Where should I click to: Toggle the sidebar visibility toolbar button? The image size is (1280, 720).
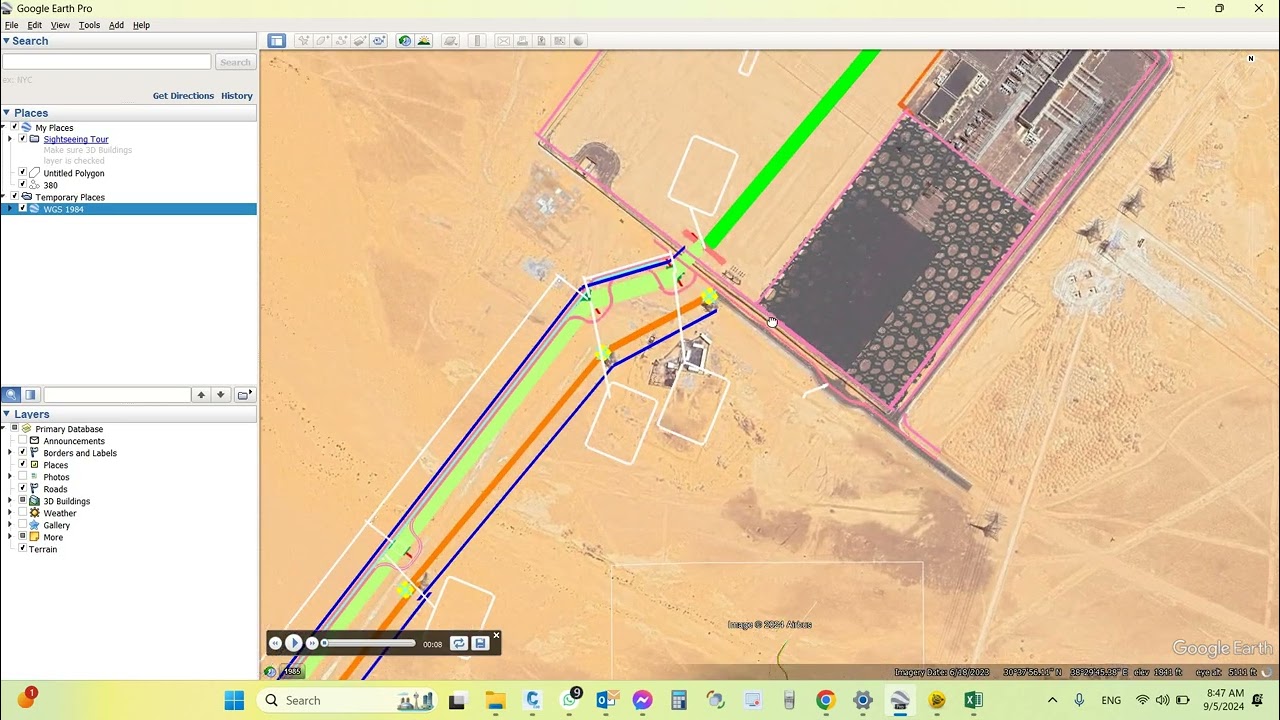coord(277,41)
